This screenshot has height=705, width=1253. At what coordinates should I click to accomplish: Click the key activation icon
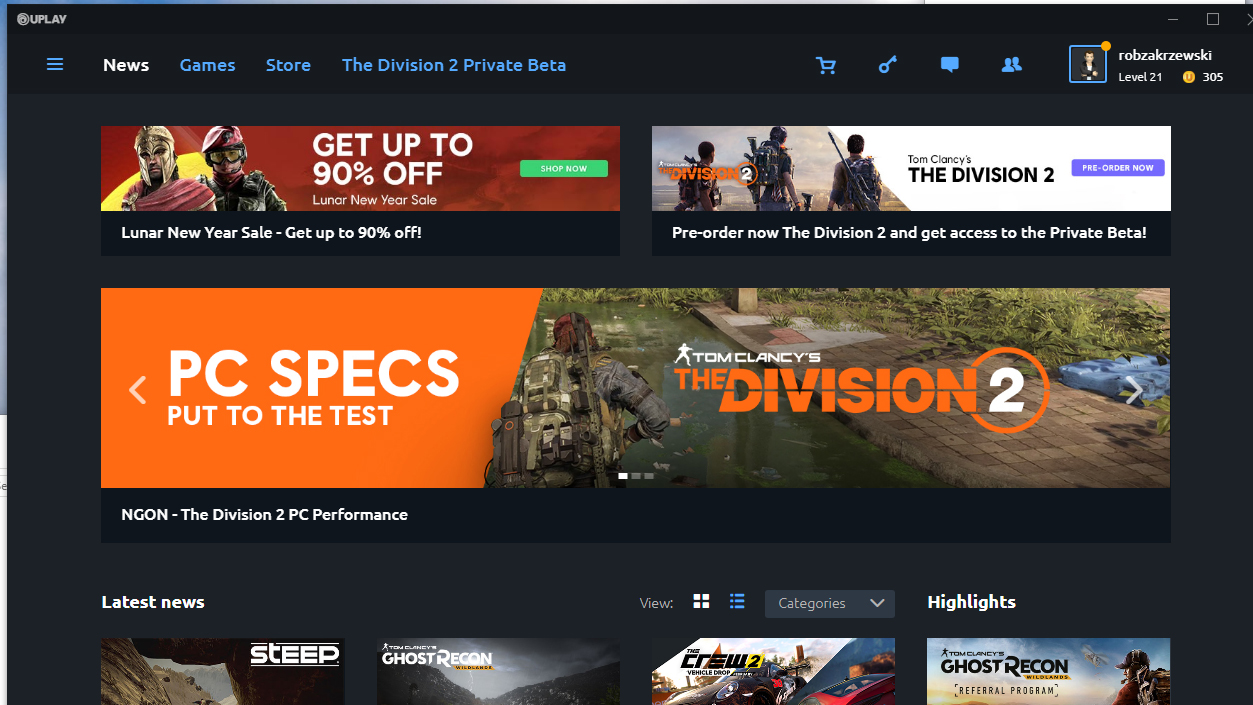(x=888, y=65)
